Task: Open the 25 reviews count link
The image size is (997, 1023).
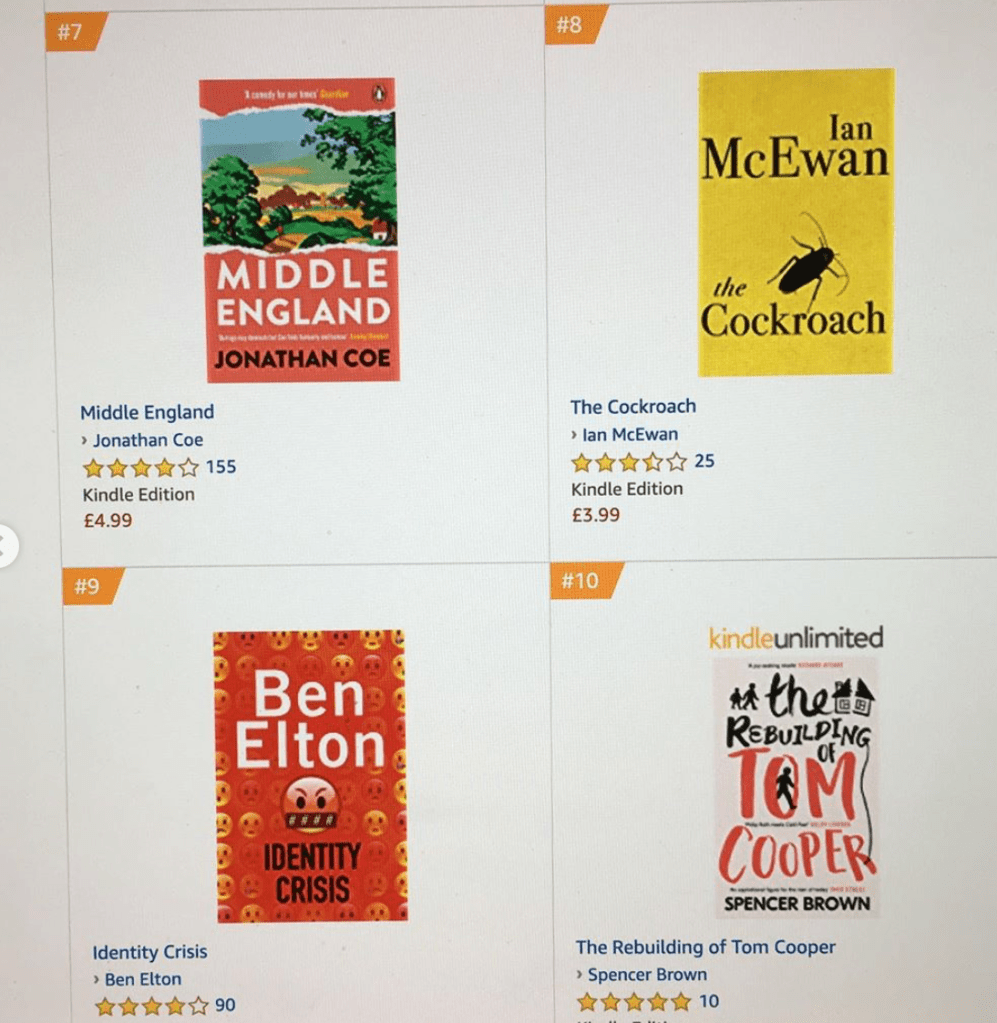Action: [x=705, y=461]
